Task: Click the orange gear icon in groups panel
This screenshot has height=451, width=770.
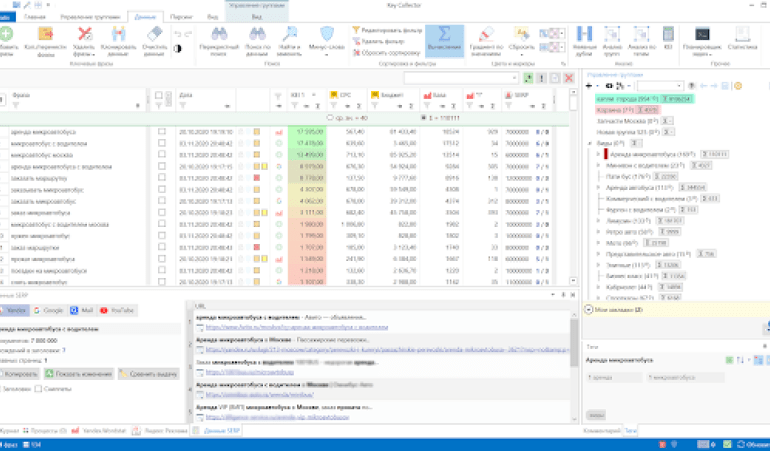Action: 738,86
